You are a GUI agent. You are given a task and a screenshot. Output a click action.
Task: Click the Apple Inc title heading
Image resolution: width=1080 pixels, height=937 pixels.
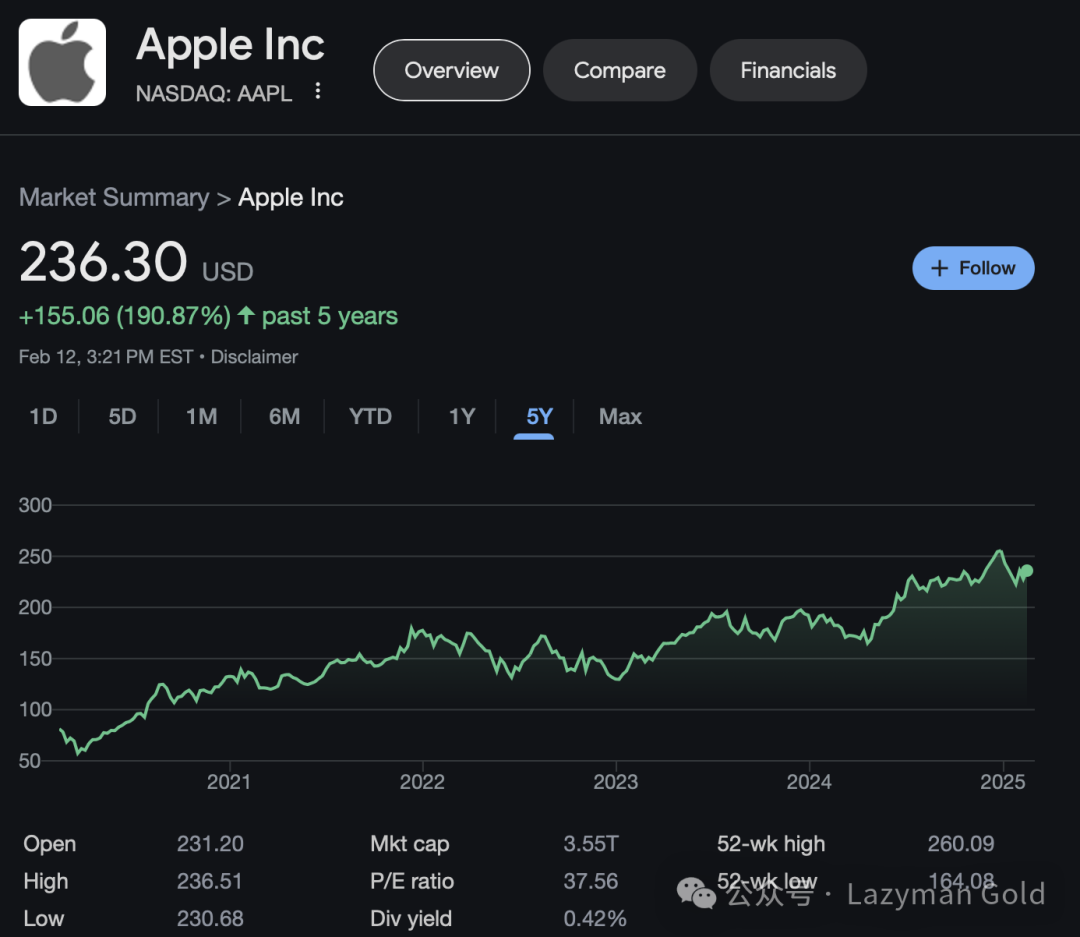(x=230, y=45)
